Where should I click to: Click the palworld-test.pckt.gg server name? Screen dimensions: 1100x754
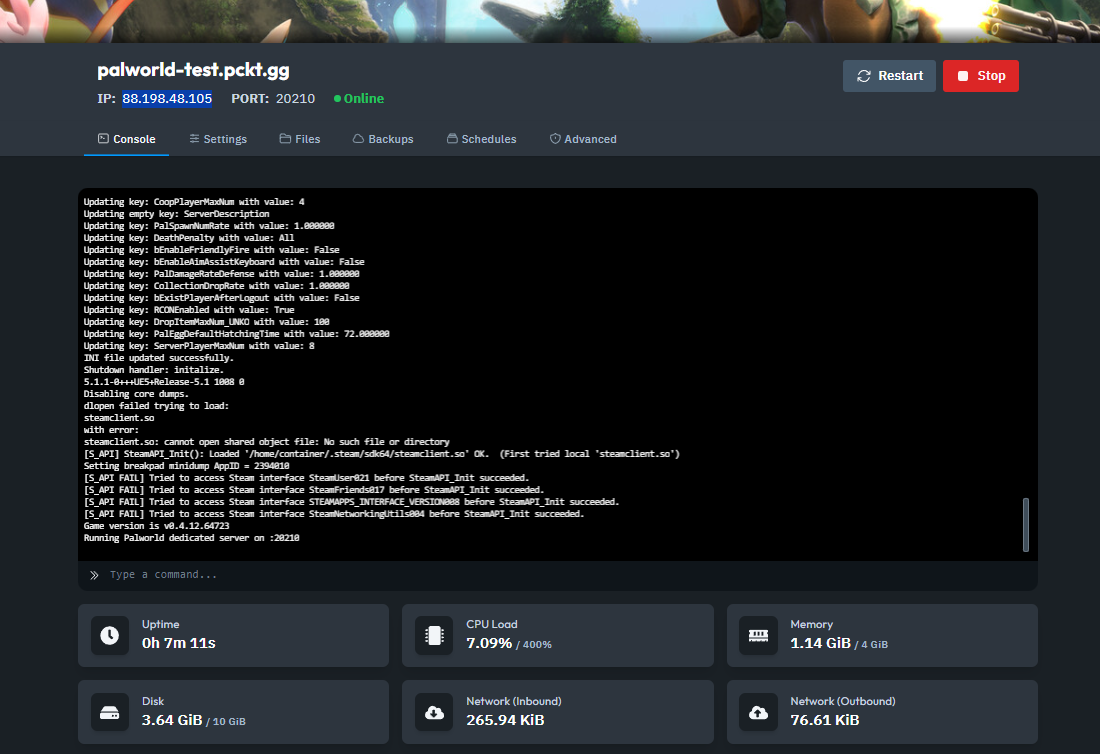pos(193,70)
